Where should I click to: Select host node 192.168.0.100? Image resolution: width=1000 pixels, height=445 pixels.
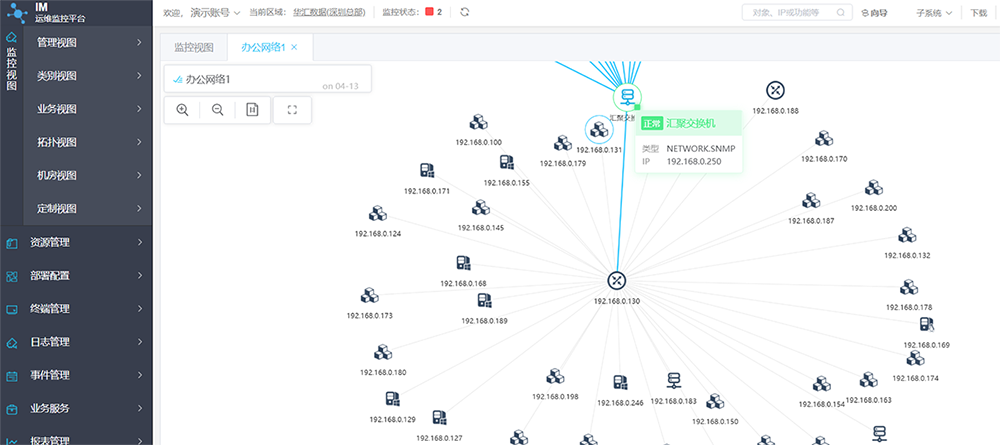pos(479,123)
